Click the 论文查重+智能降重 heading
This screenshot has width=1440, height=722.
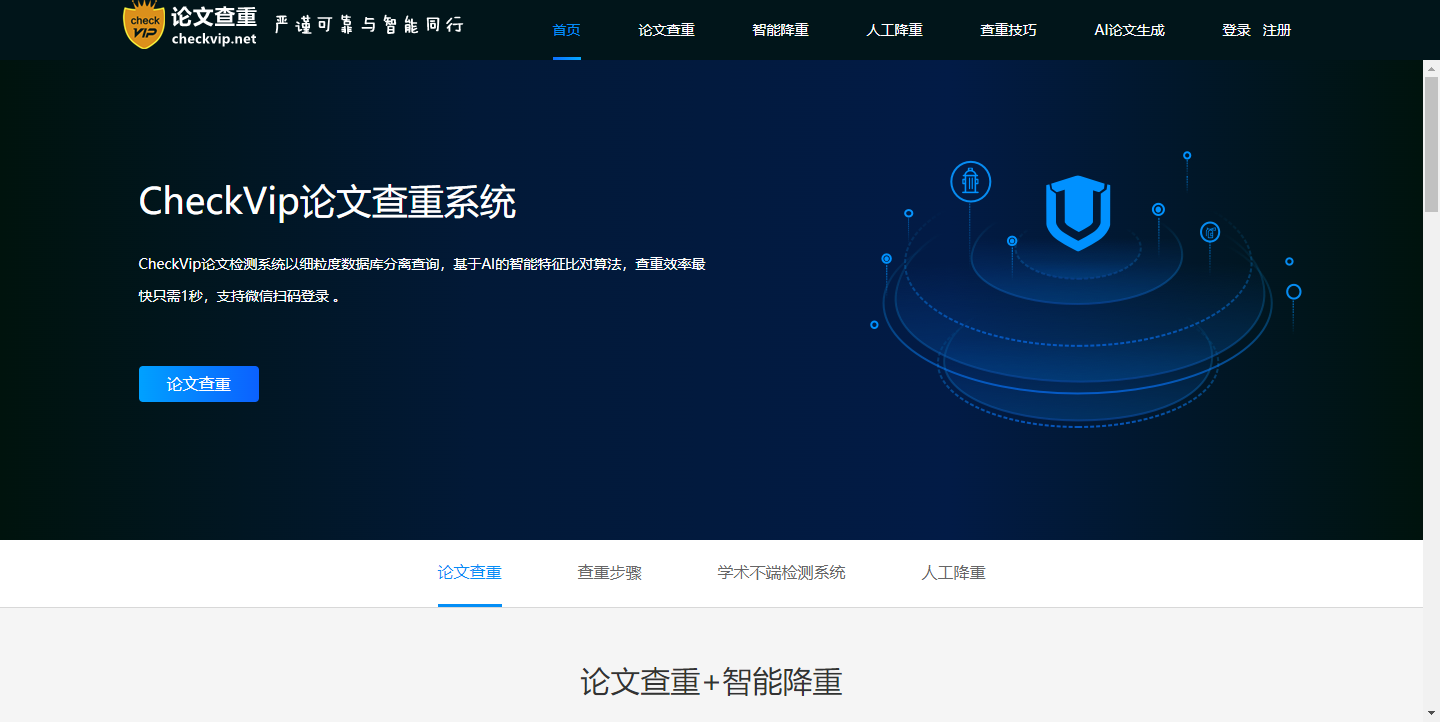coord(711,682)
